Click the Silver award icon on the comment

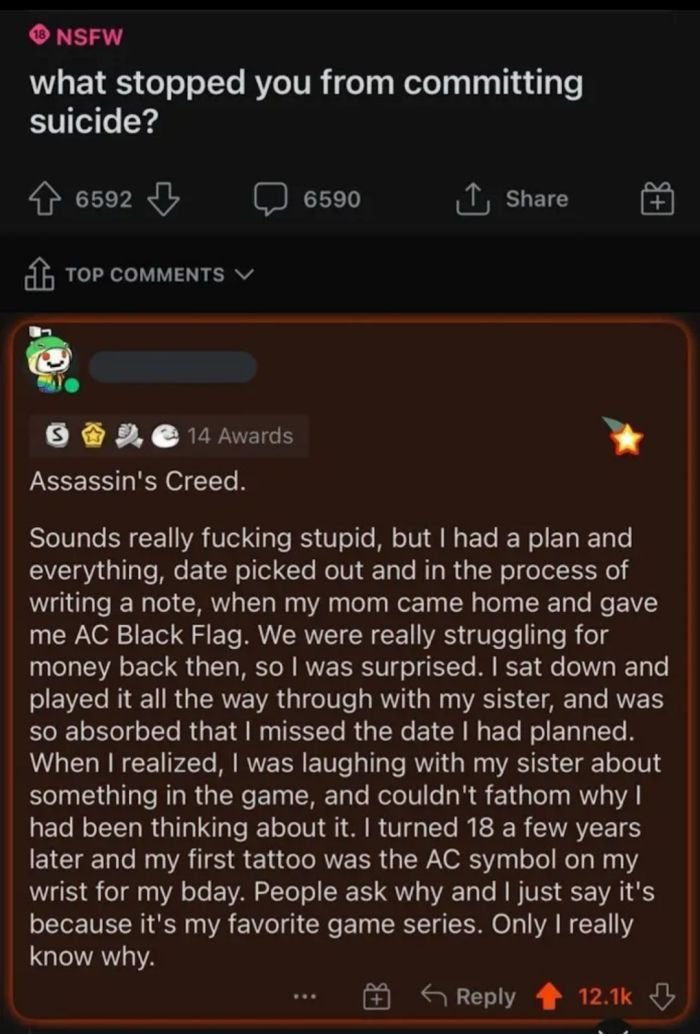click(x=58, y=436)
